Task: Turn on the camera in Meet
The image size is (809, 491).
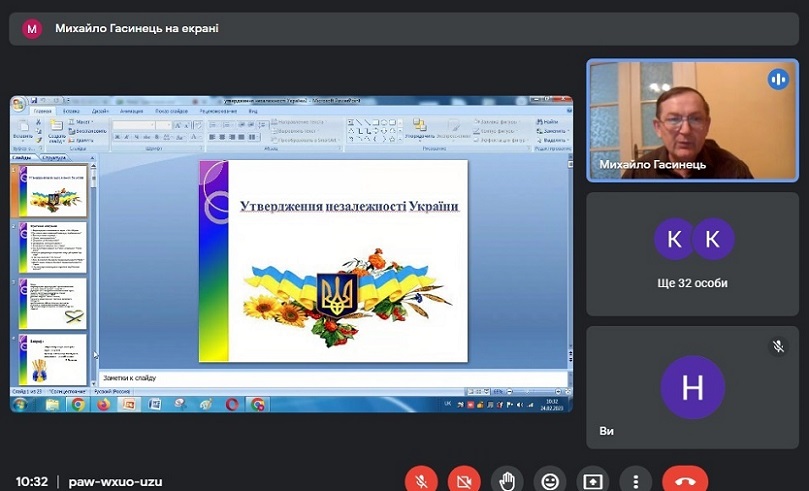Action: 464,481
